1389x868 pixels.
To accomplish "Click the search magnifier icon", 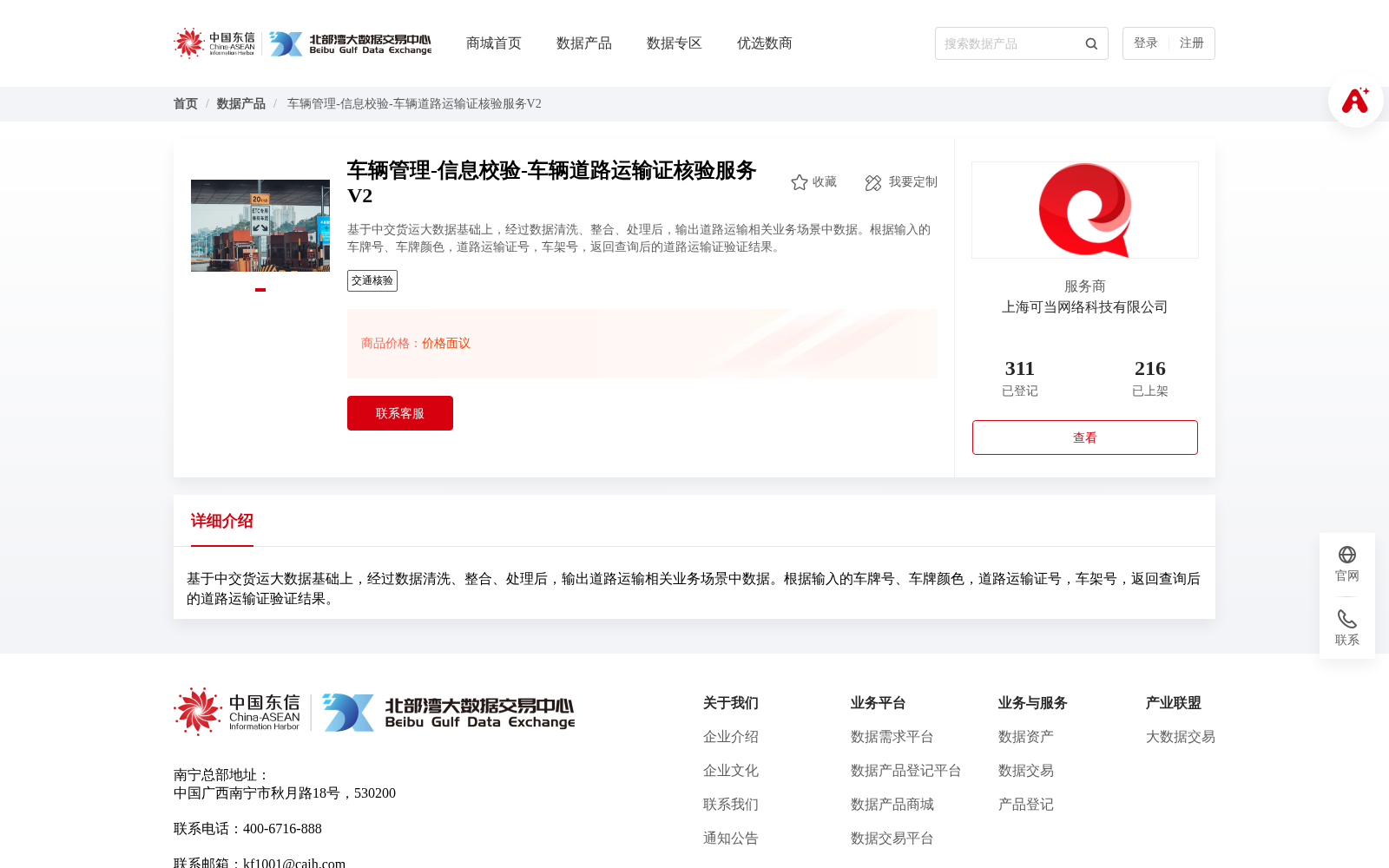I will 1091,43.
